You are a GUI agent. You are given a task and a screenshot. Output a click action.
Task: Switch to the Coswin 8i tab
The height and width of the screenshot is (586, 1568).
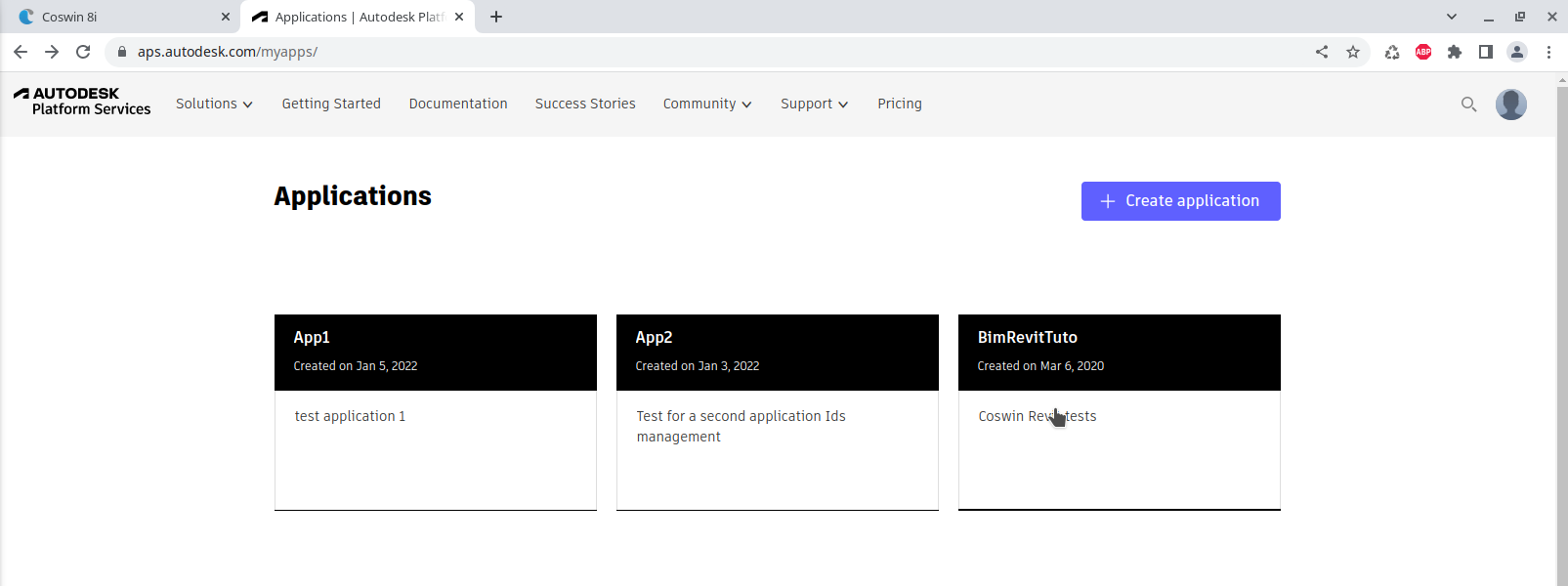(122, 17)
